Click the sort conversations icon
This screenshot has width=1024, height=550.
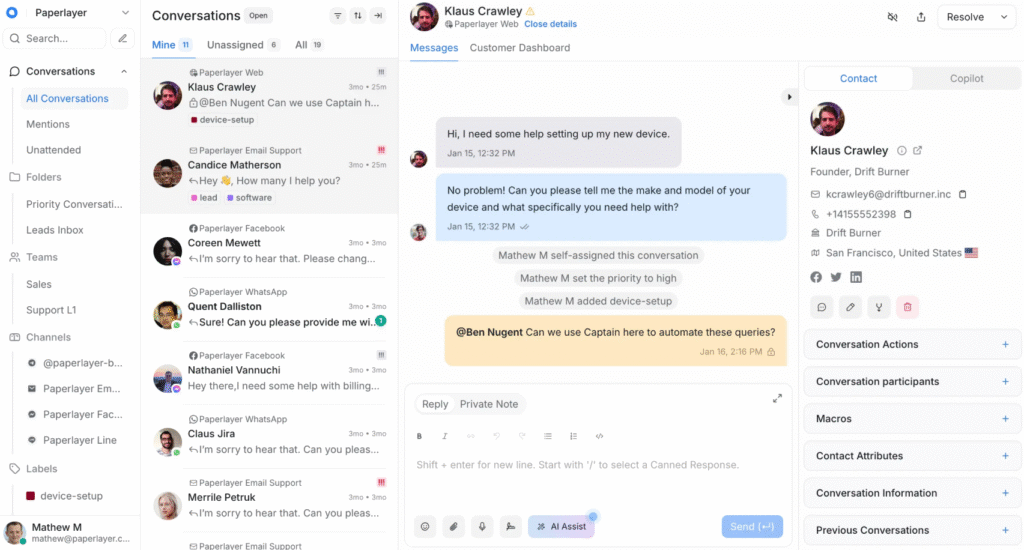tap(358, 16)
